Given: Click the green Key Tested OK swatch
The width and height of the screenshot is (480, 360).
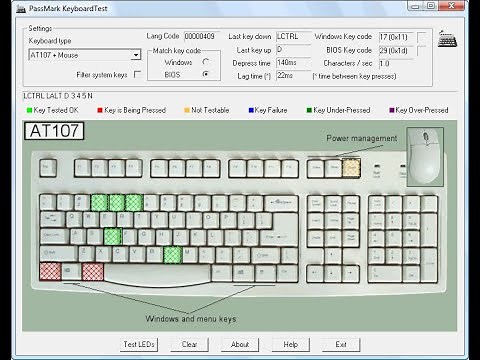Looking at the screenshot, I should click(x=29, y=110).
